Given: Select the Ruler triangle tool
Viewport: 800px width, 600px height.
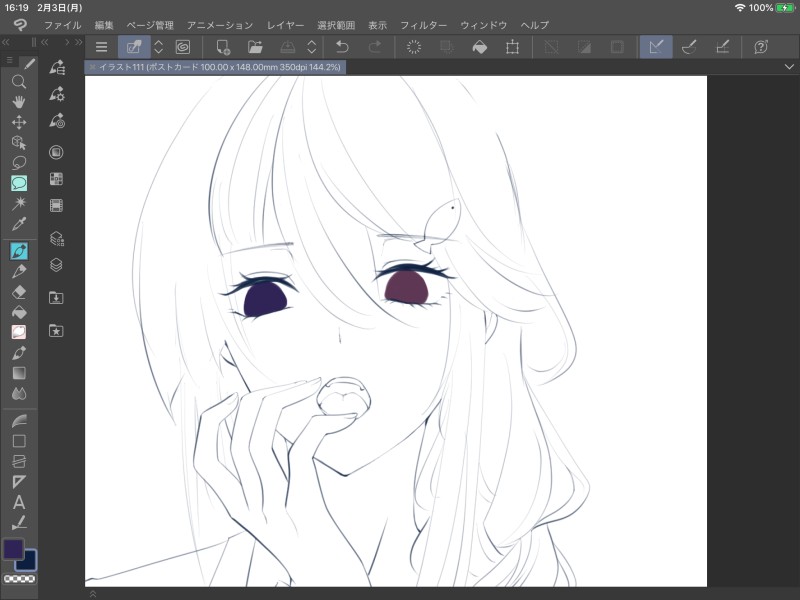Looking at the screenshot, I should point(19,482).
